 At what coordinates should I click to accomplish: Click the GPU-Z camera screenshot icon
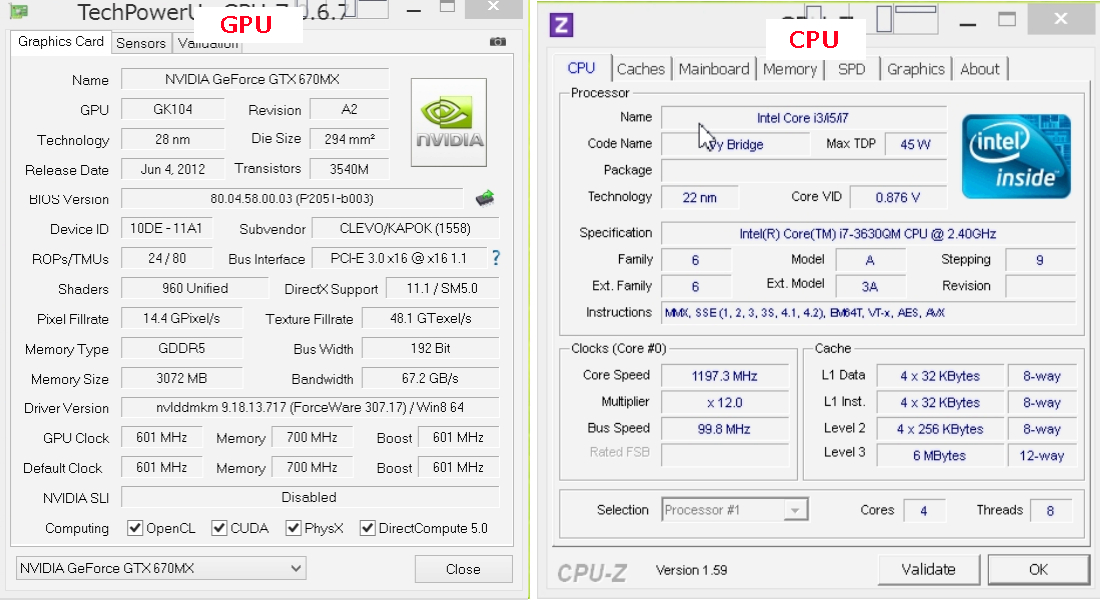(497, 42)
